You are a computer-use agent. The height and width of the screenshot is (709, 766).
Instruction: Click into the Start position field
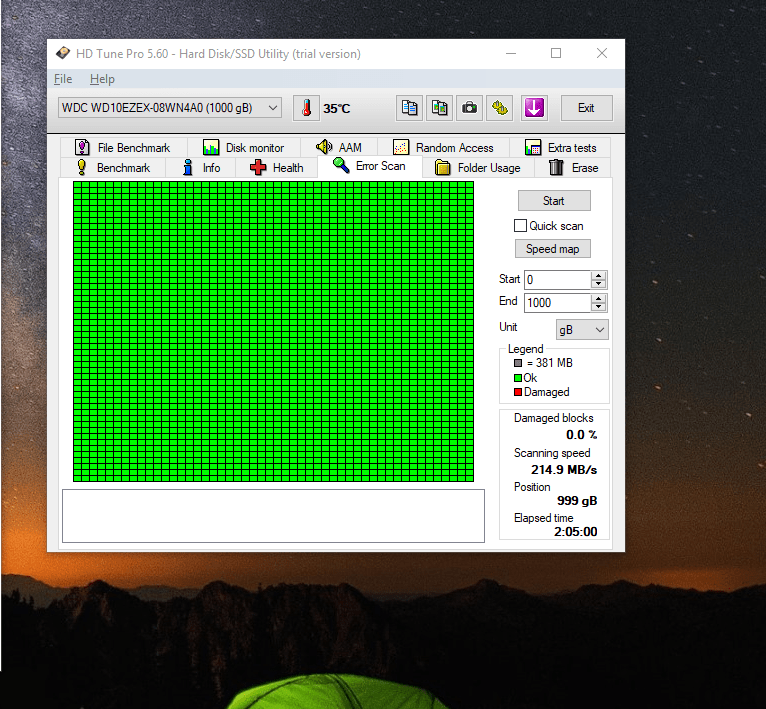[x=557, y=280]
